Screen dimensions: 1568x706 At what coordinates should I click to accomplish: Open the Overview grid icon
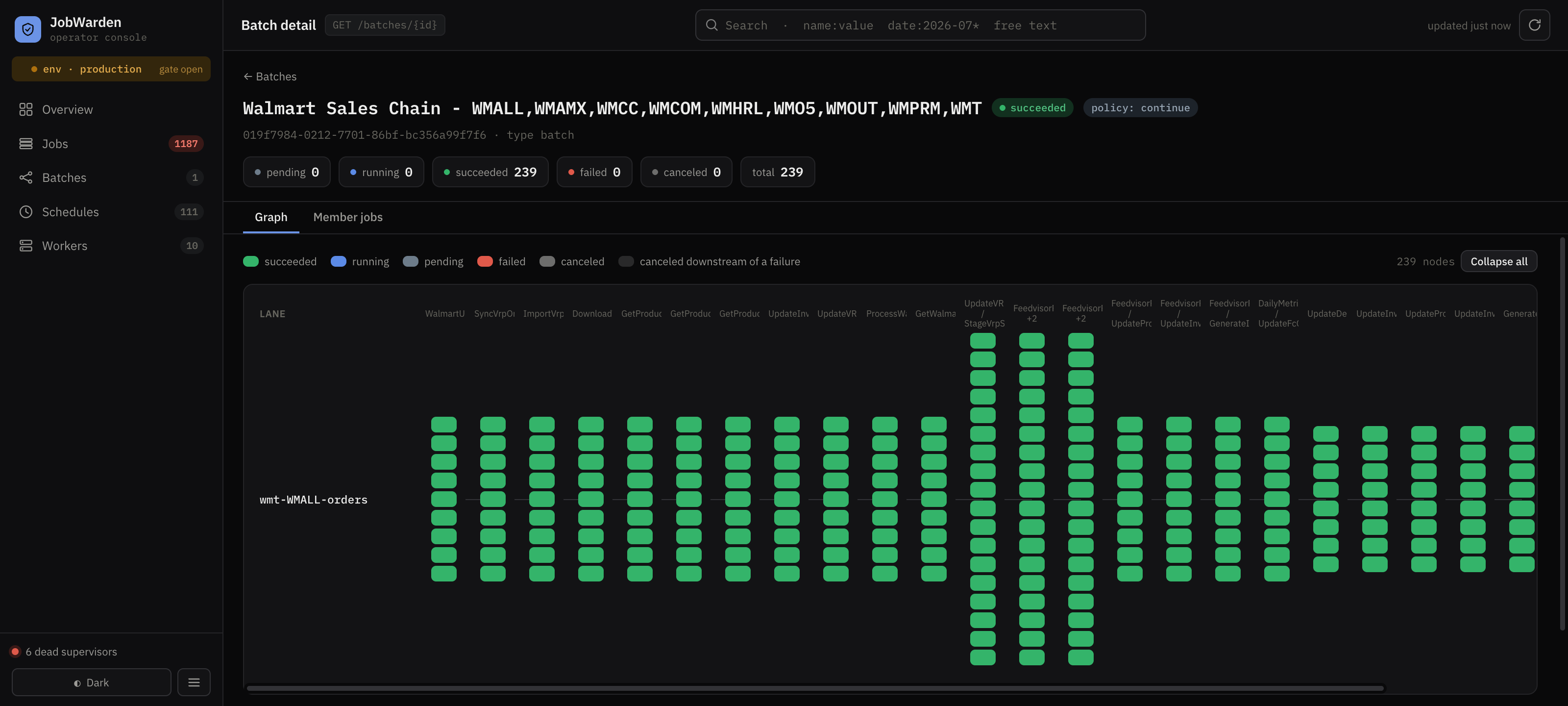pos(25,110)
